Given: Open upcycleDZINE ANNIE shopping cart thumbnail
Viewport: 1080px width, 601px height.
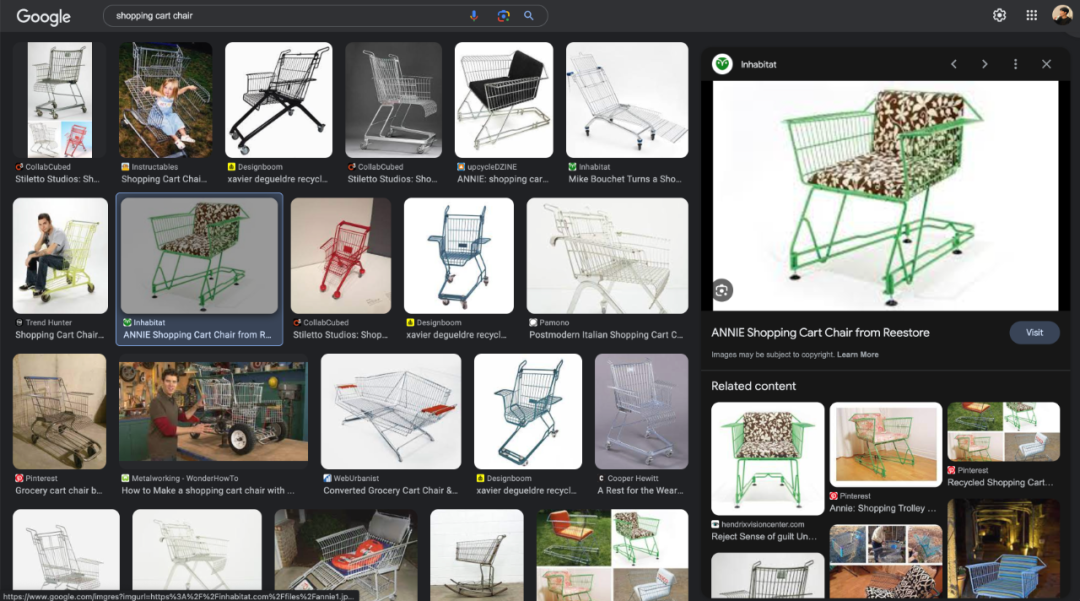Looking at the screenshot, I should 503,101.
